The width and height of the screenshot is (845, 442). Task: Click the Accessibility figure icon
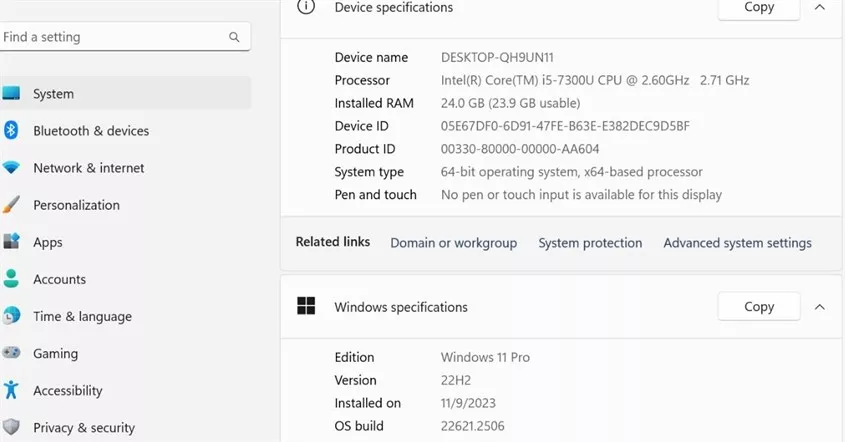[11, 390]
